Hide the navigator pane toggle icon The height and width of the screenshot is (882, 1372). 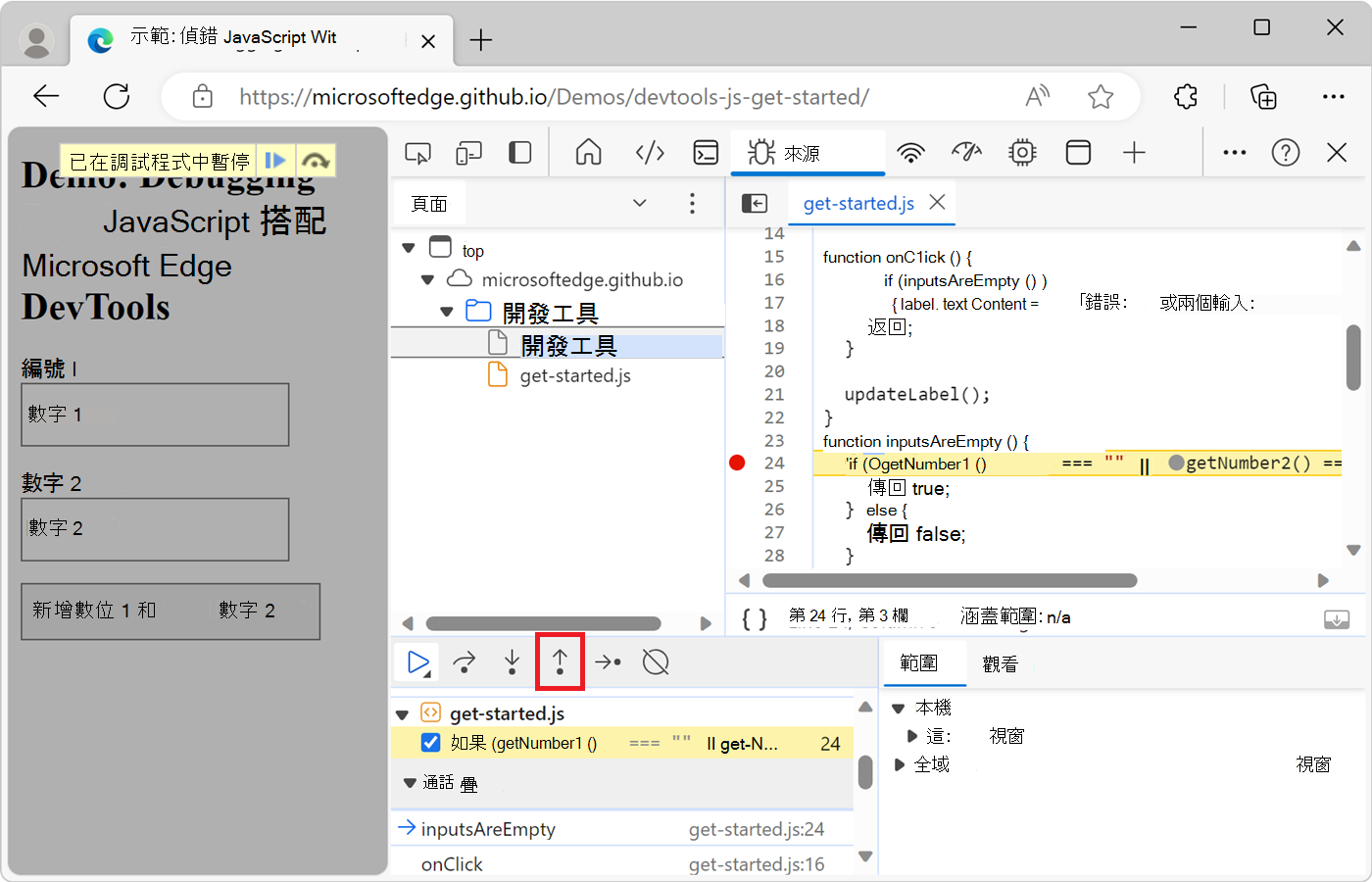[755, 203]
